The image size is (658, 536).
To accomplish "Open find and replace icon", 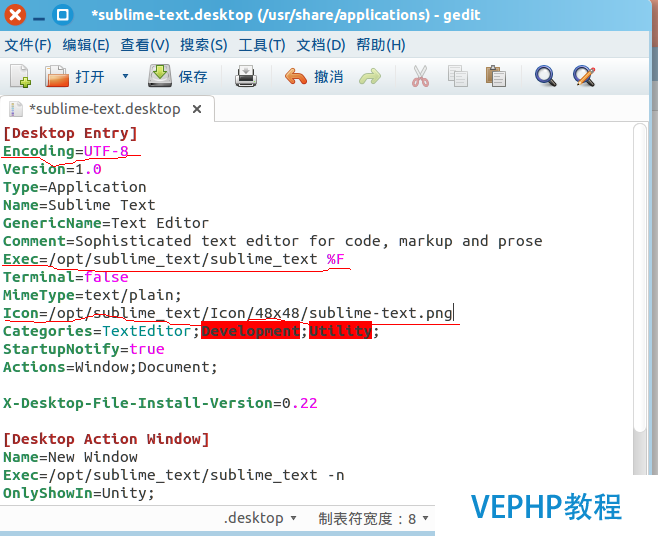I will (584, 76).
